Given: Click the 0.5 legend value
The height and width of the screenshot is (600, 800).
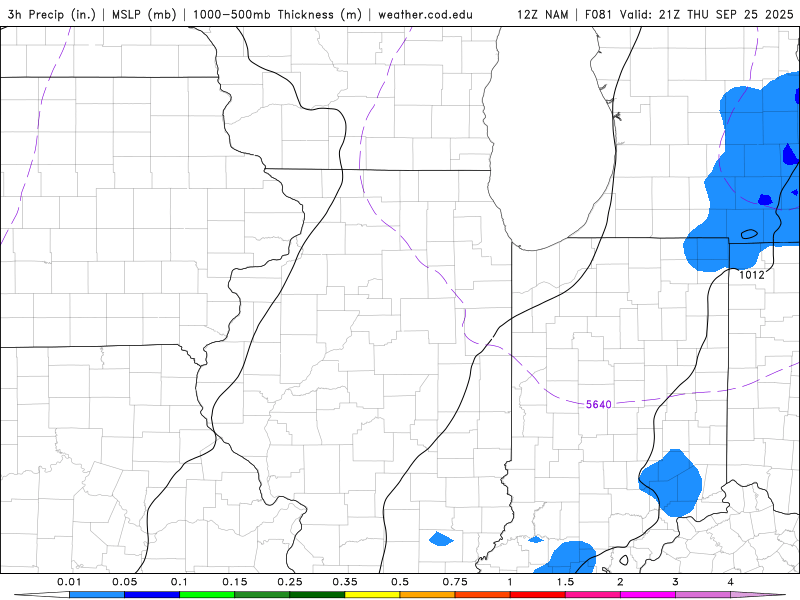Looking at the screenshot, I should (x=400, y=582).
